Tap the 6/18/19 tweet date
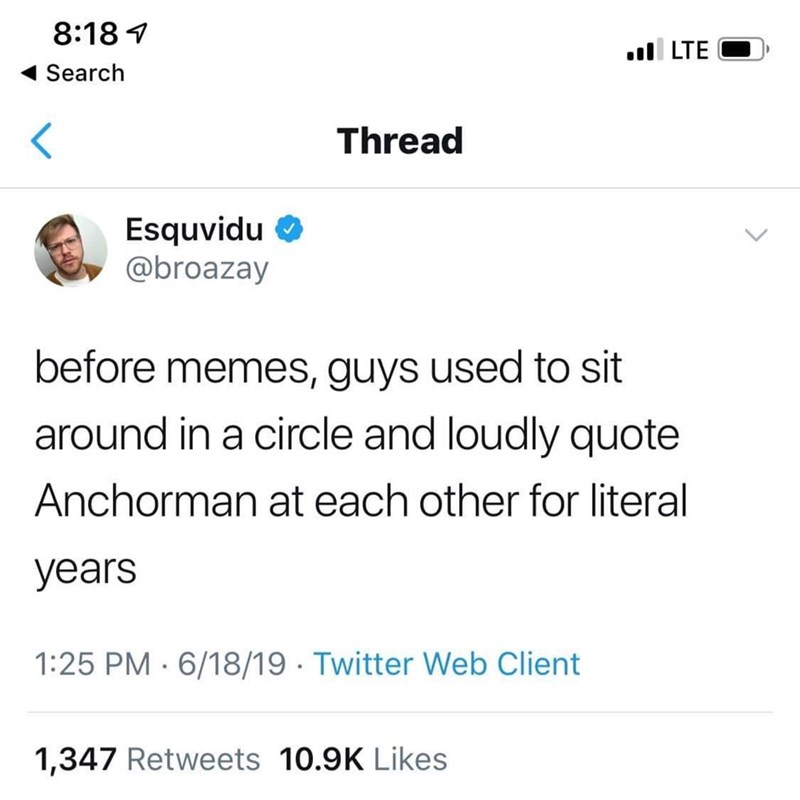 coord(224,662)
